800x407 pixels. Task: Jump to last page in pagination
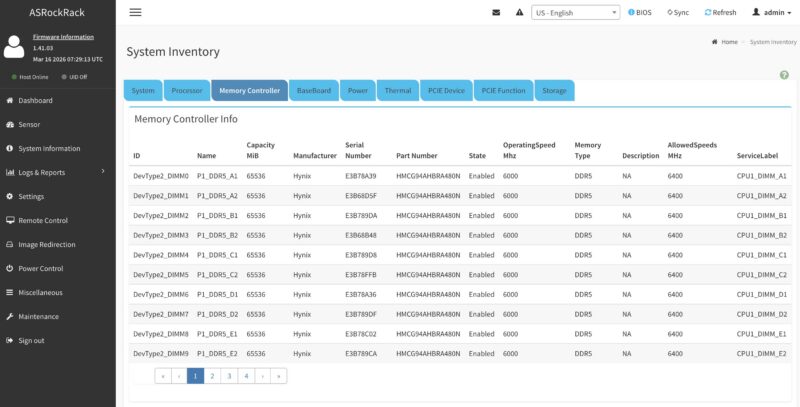pos(279,376)
